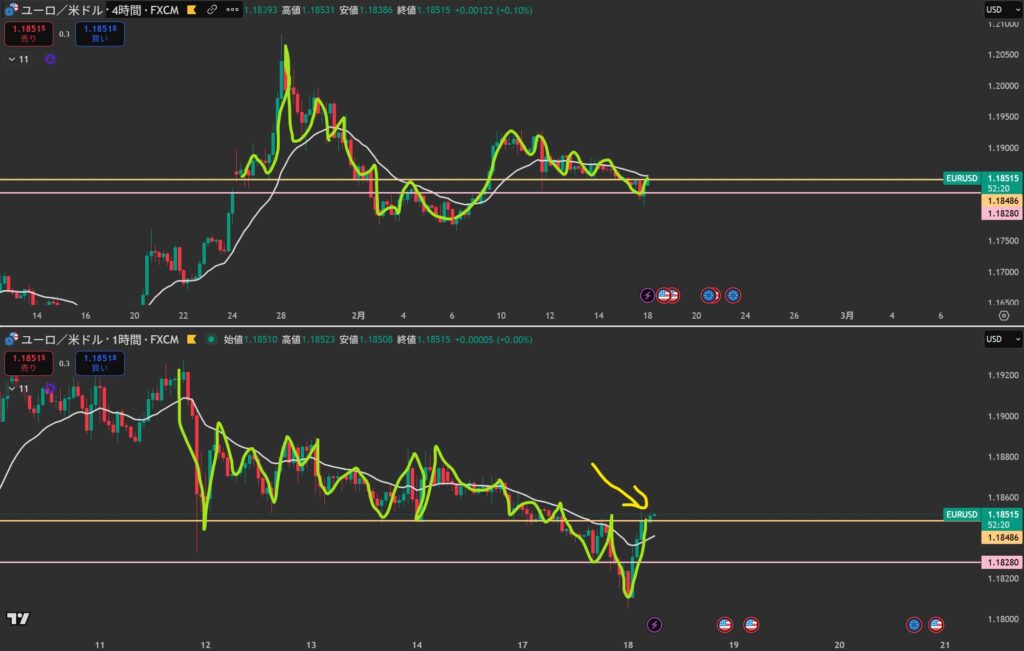Click the TradingView logo in lower chart corner
This screenshot has height=651, width=1024.
tap(17, 619)
